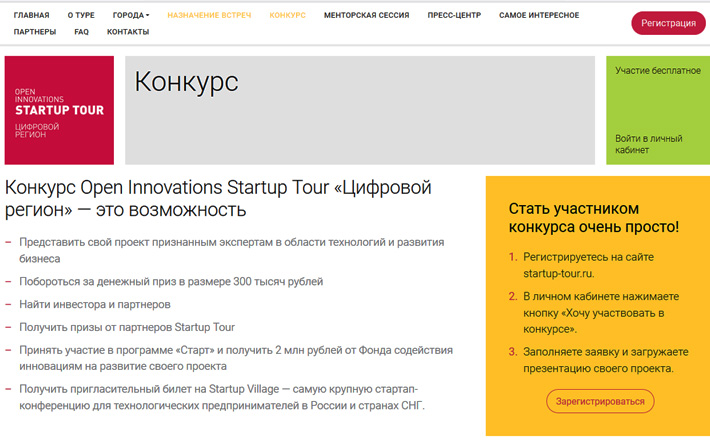Click the Участие бесплатное text in green block
Image resolution: width=710 pixels, height=440 pixels.
click(x=658, y=71)
